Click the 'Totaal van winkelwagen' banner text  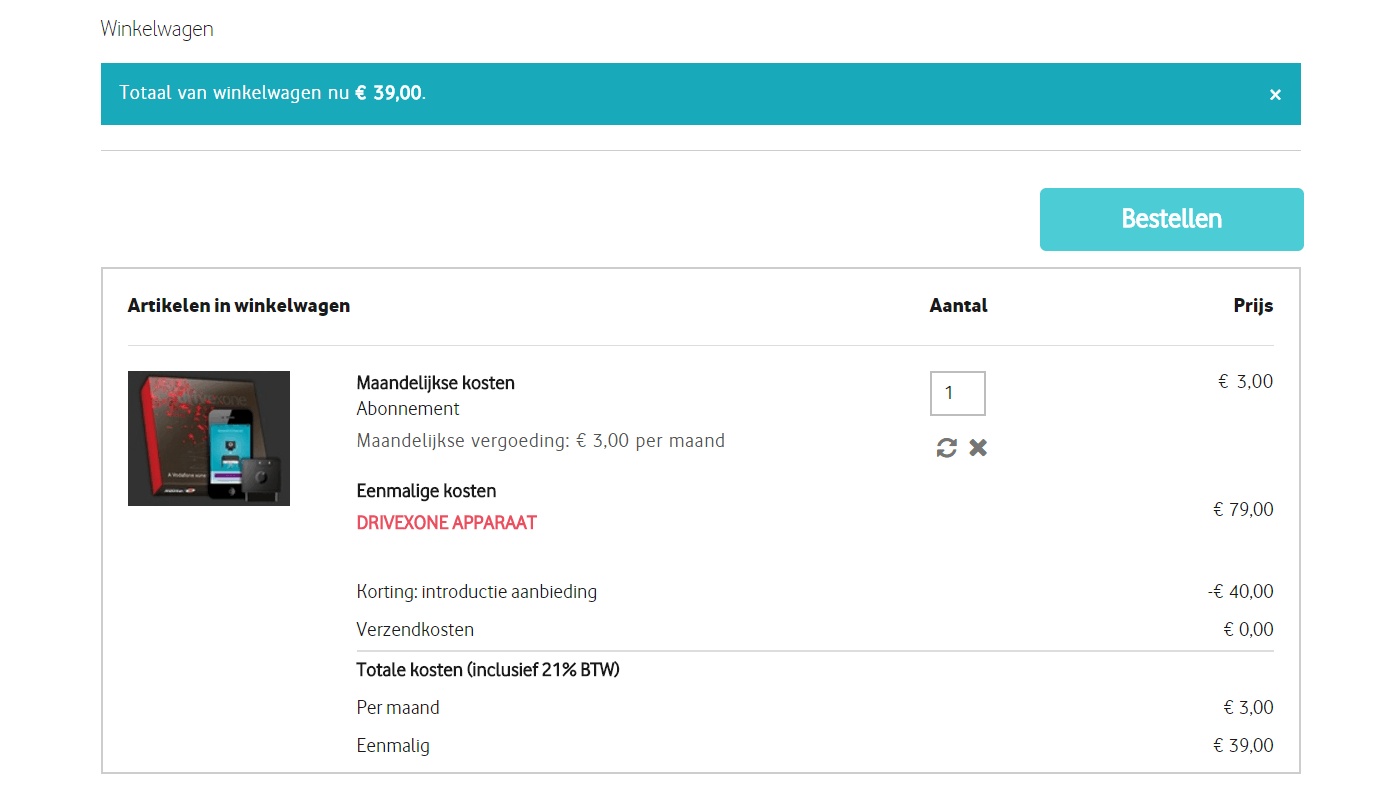pos(272,93)
